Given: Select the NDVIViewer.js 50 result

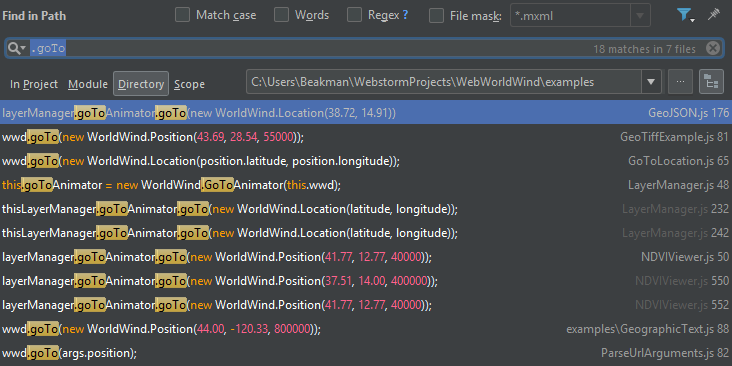Looking at the screenshot, I should pyautogui.click(x=366, y=257).
